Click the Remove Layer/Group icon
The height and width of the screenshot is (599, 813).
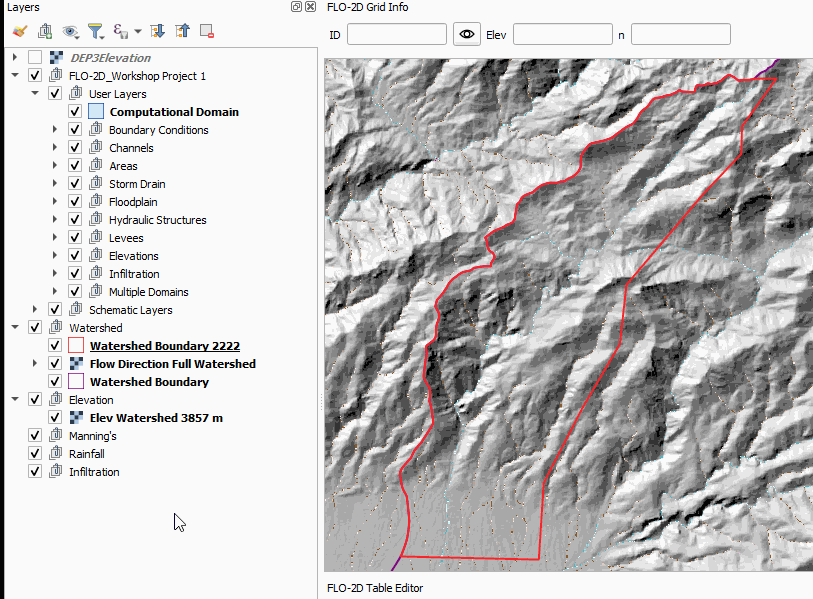tap(207, 32)
